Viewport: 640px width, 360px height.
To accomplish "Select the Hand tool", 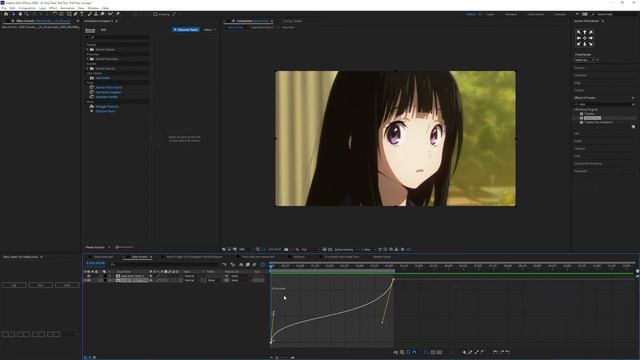I will [x=20, y=14].
